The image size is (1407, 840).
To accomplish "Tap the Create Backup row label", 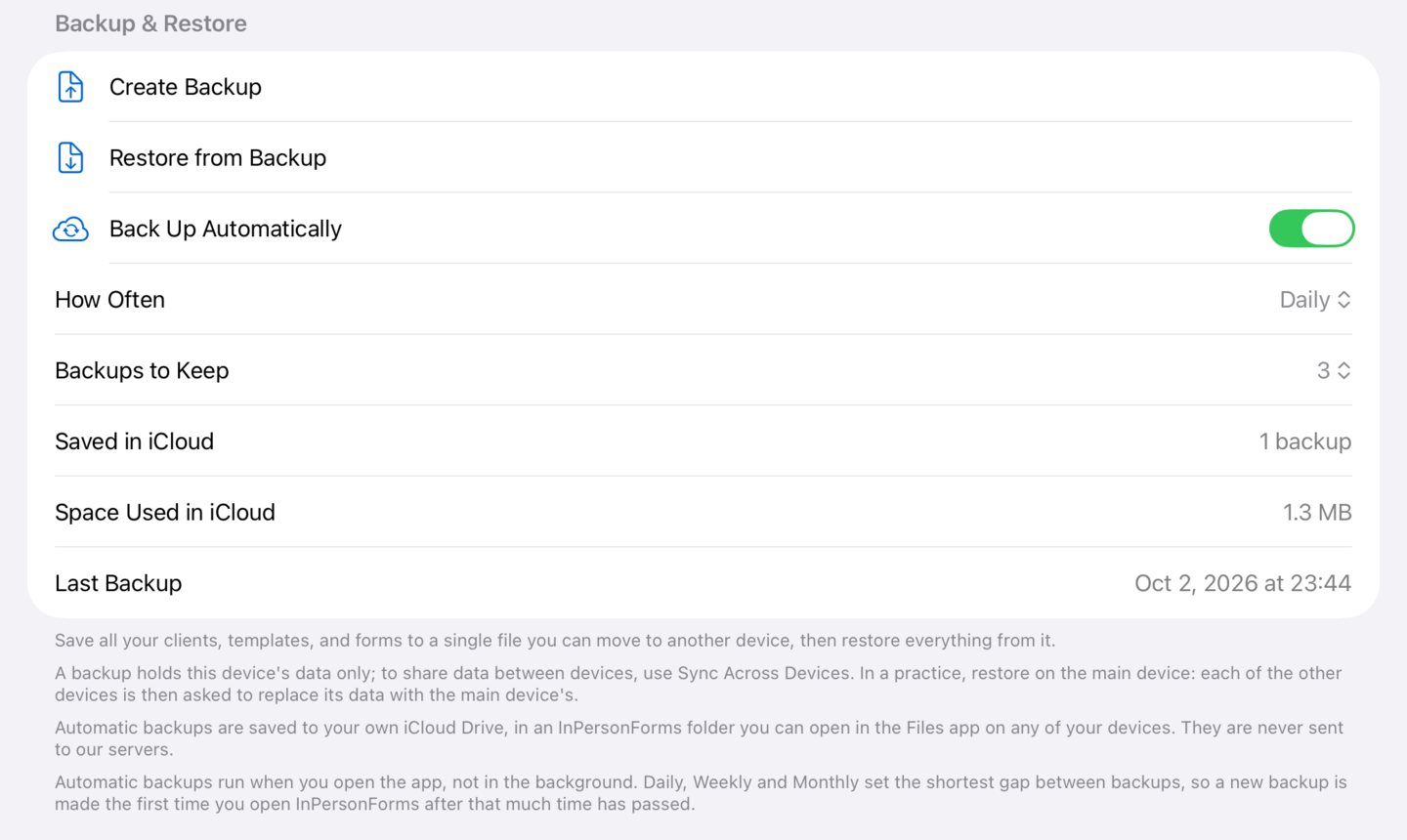I will pyautogui.click(x=186, y=87).
